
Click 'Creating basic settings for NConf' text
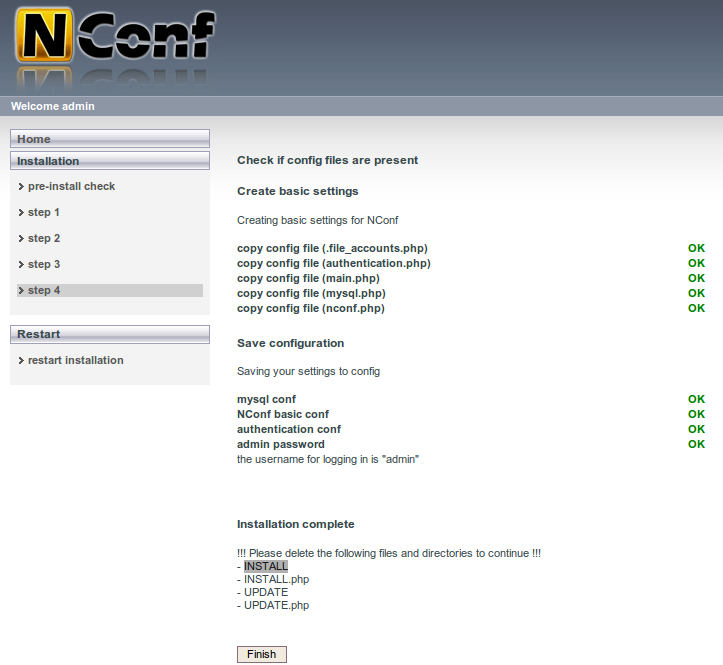pyautogui.click(x=317, y=220)
